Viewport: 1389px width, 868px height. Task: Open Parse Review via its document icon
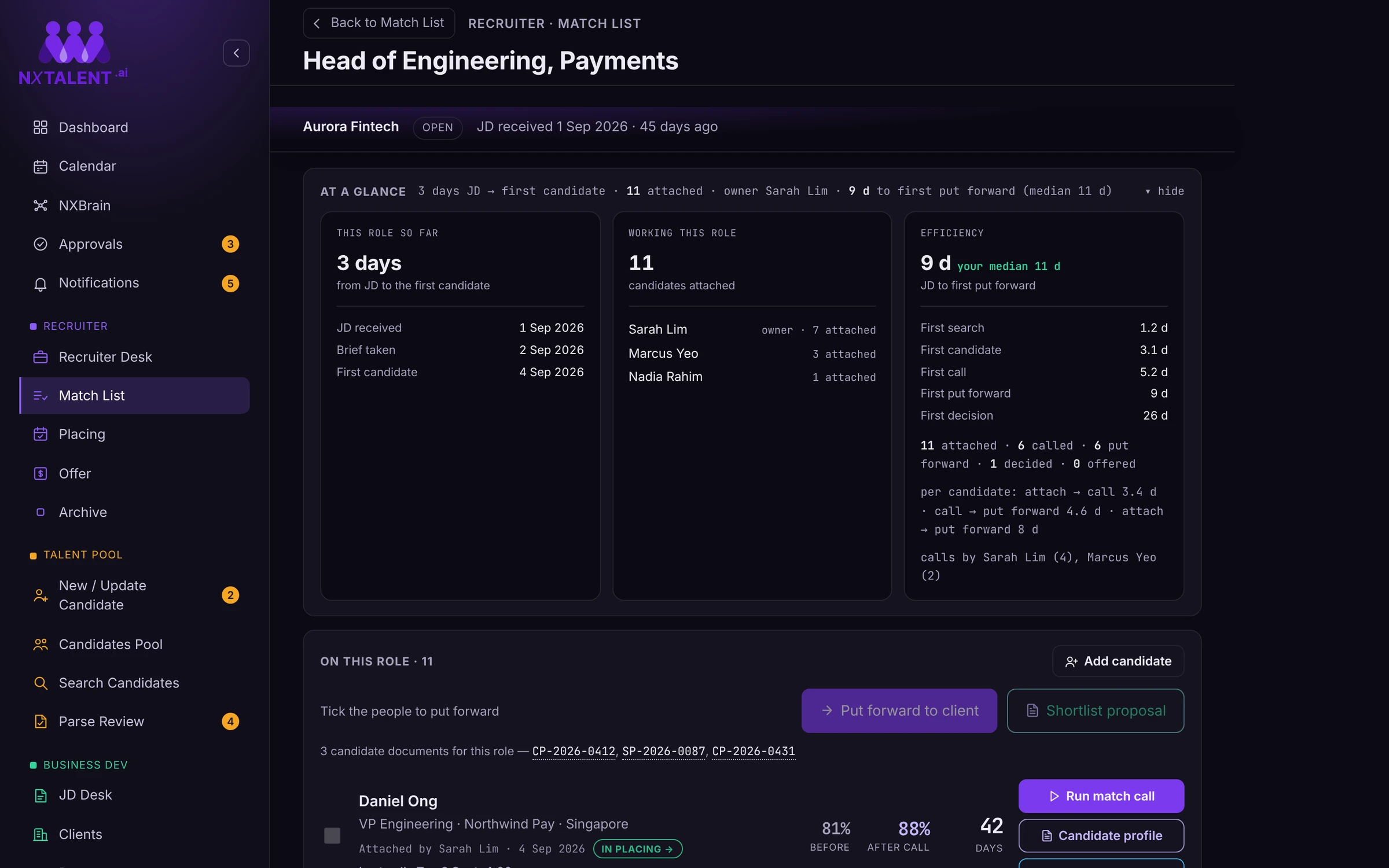(x=40, y=722)
